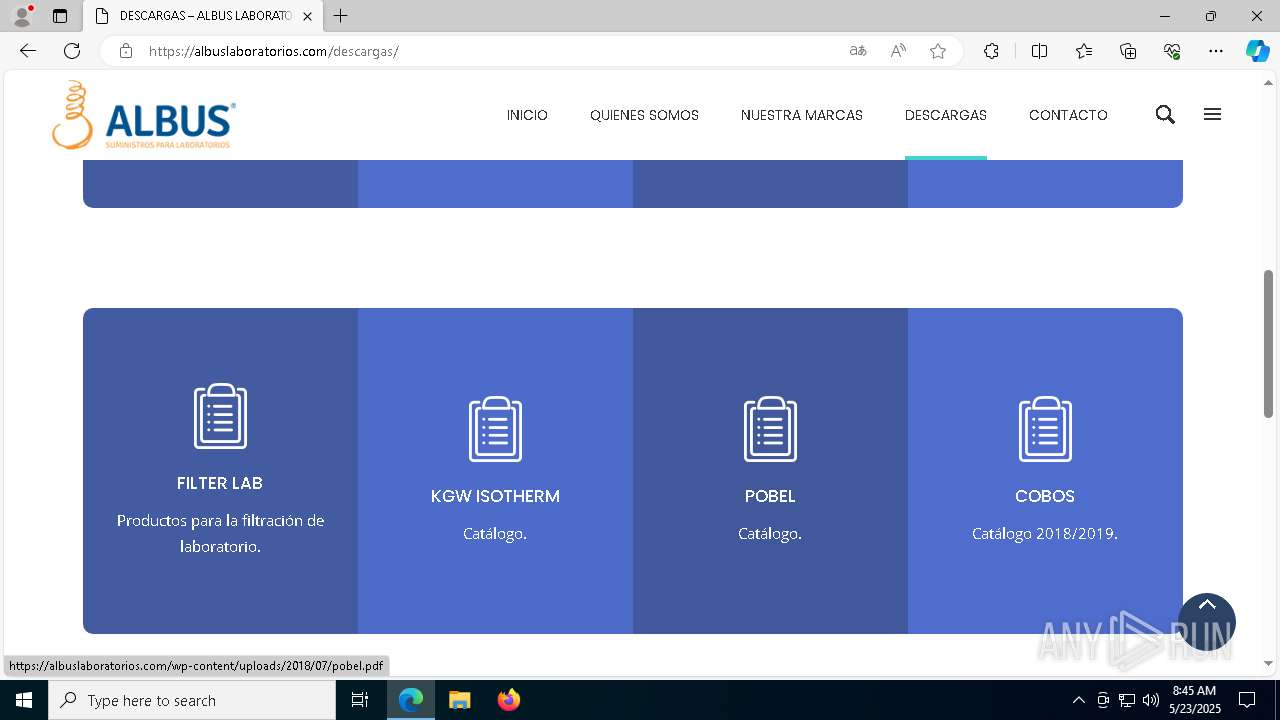Viewport: 1280px width, 720px height.
Task: Open the Copilot sidebar icon
Action: click(1257, 51)
